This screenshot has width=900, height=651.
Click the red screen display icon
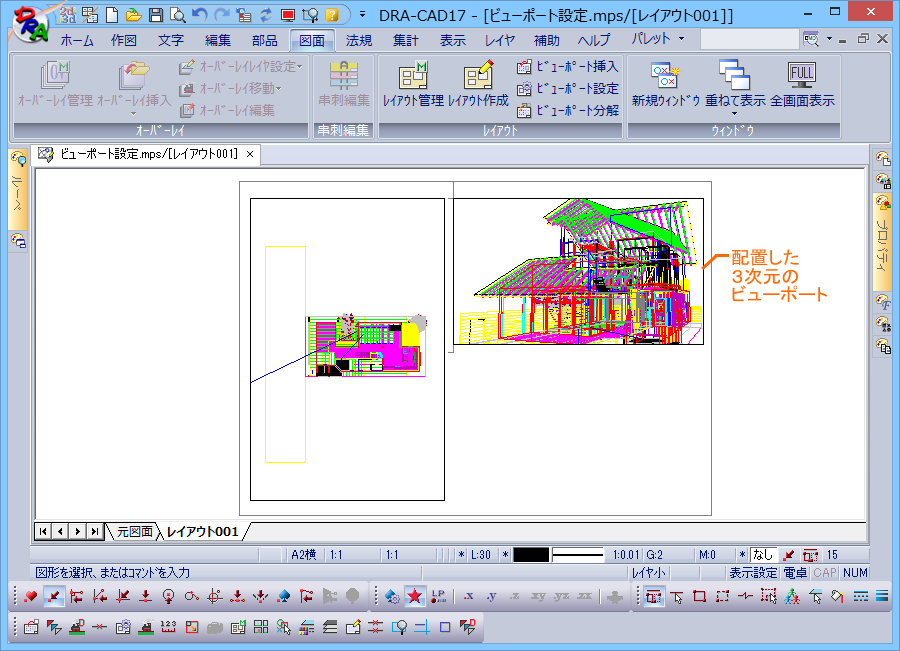[288, 15]
